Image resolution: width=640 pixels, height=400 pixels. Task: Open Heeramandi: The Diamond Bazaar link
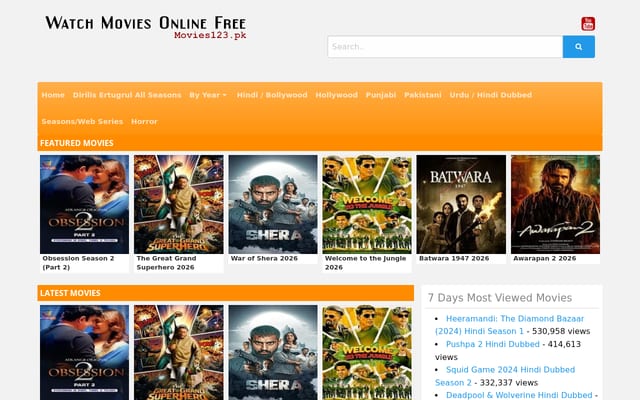[509, 325]
